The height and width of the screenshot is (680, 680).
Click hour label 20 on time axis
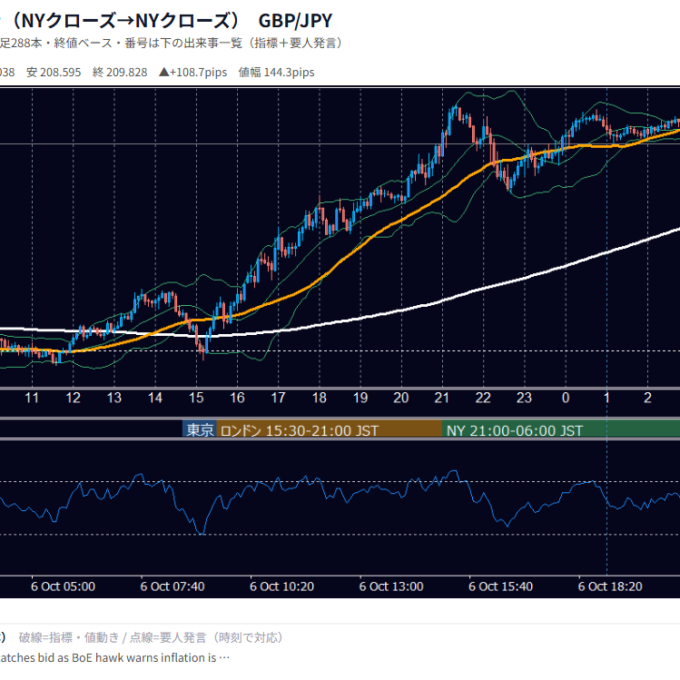pyautogui.click(x=401, y=398)
